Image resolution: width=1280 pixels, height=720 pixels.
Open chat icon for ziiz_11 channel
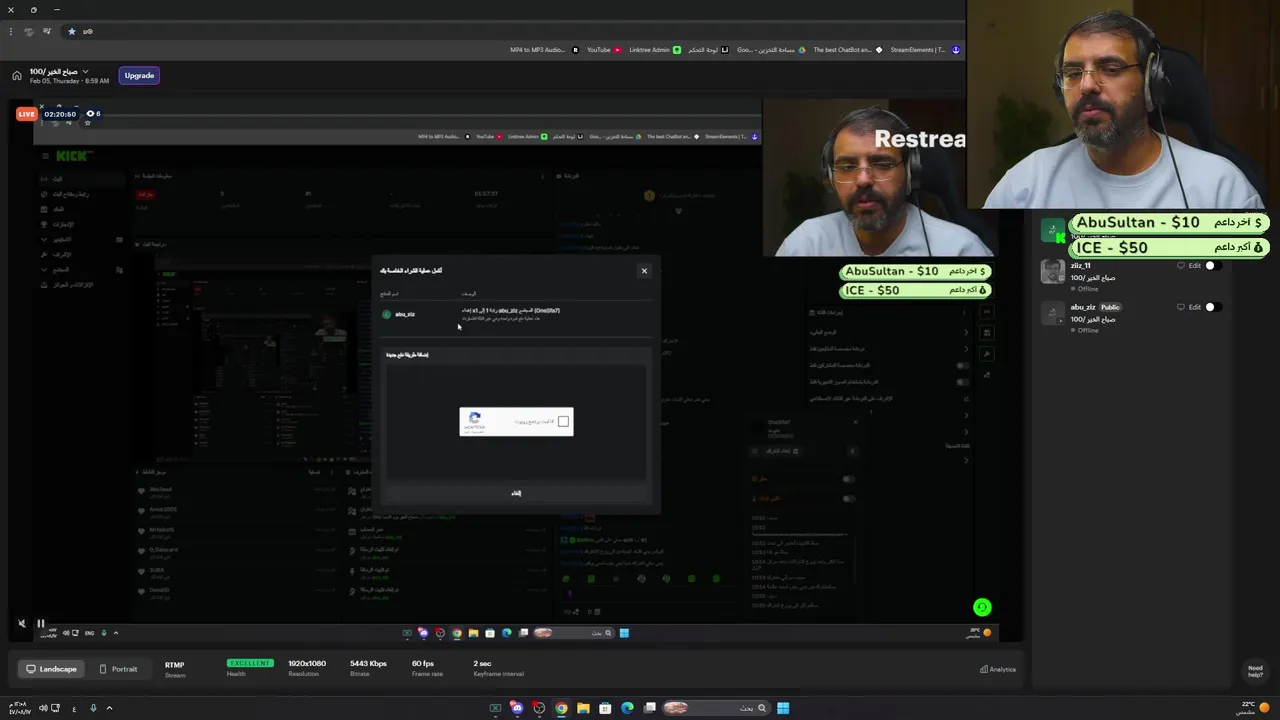(1180, 266)
